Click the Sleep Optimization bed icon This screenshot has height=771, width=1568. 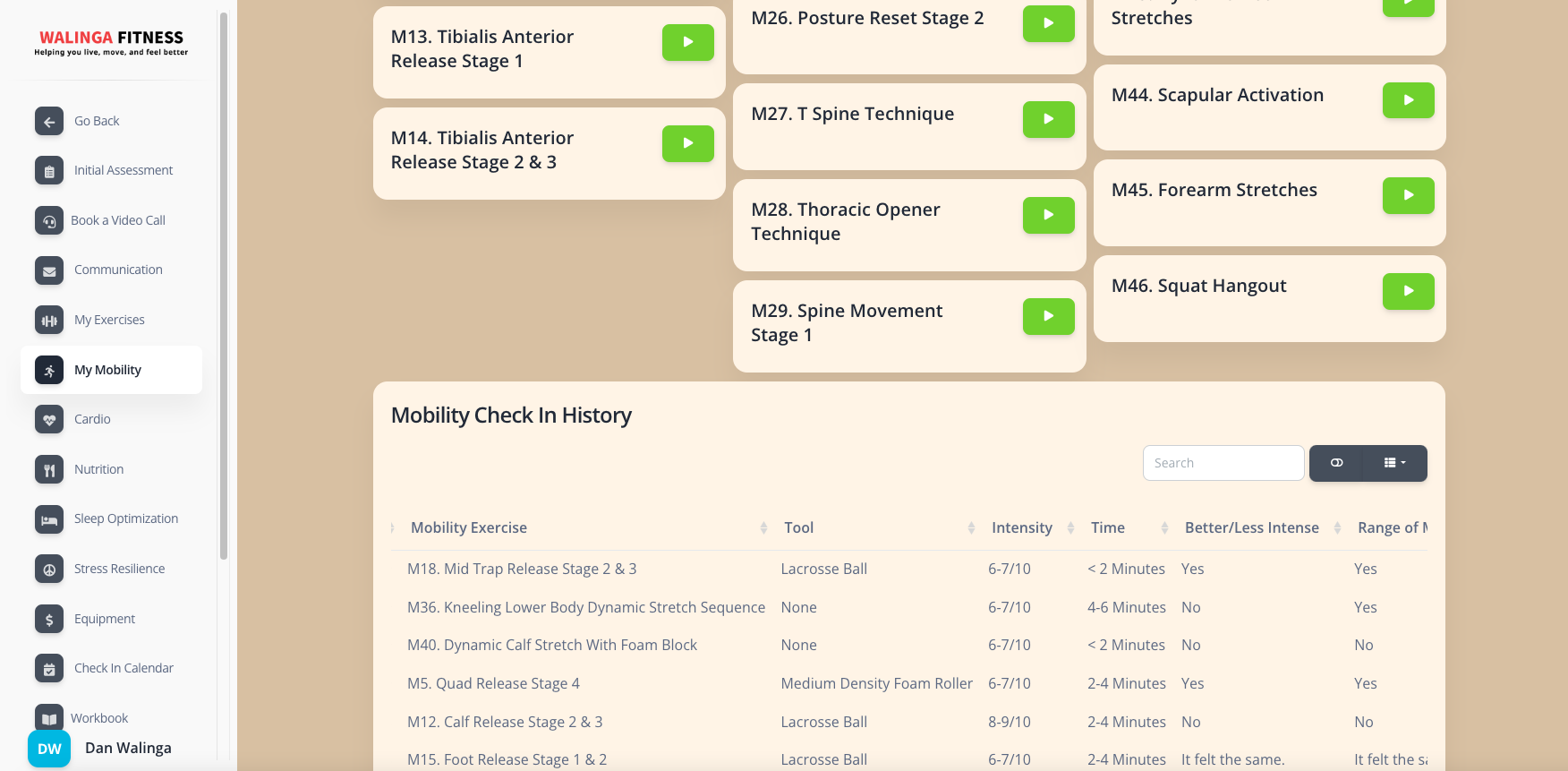(49, 519)
